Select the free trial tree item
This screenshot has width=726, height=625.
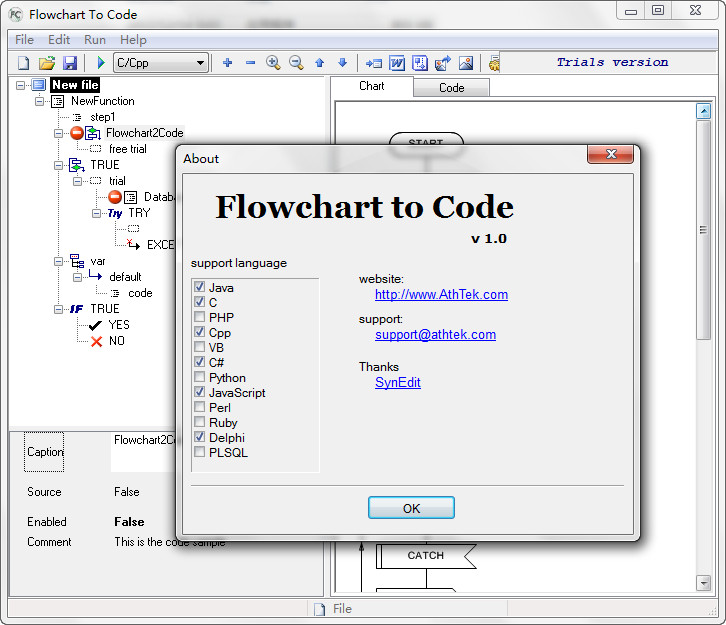click(x=128, y=149)
